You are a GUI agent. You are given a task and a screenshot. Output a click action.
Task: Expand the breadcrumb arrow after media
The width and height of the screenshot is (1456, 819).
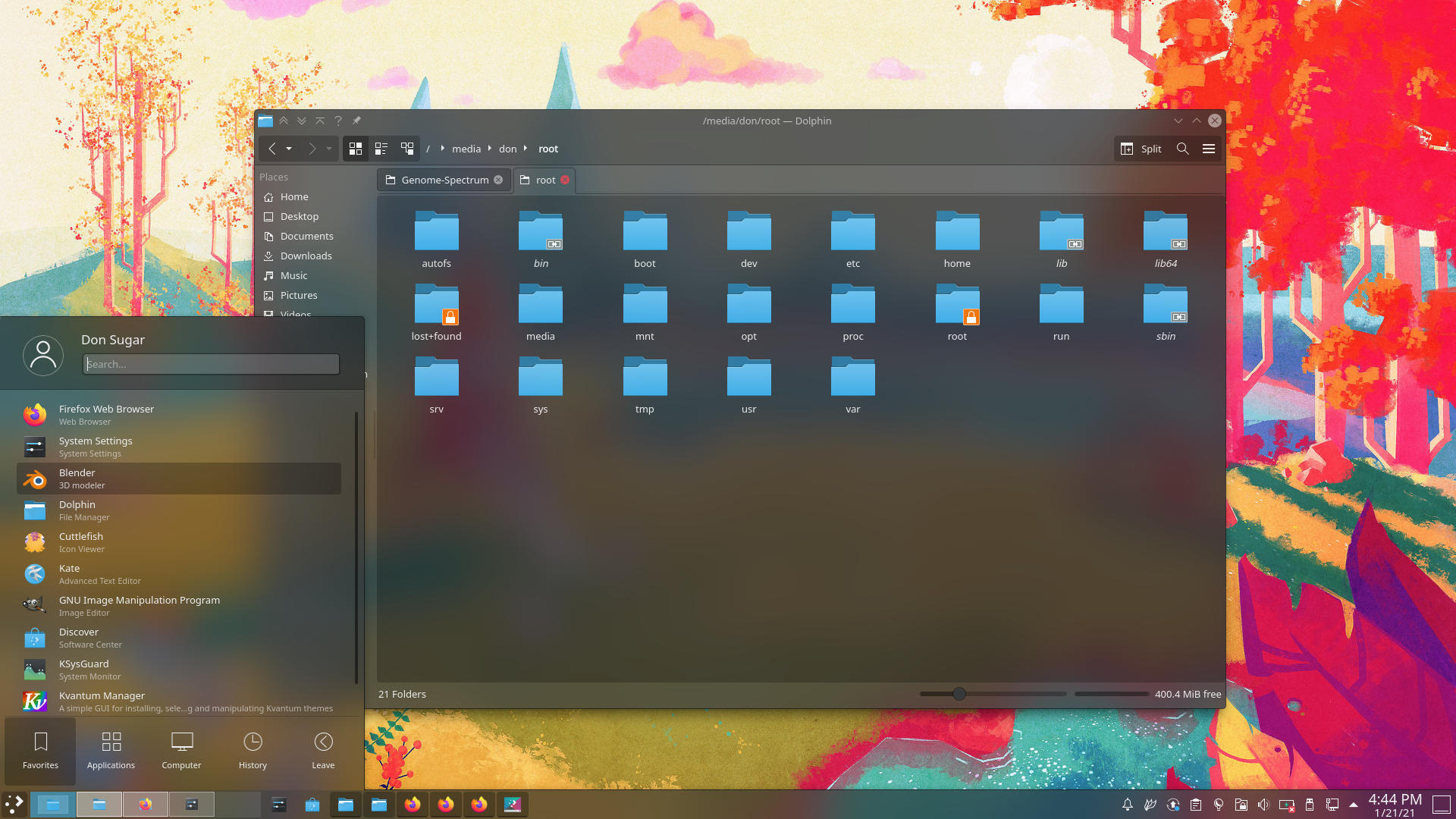[x=489, y=148]
